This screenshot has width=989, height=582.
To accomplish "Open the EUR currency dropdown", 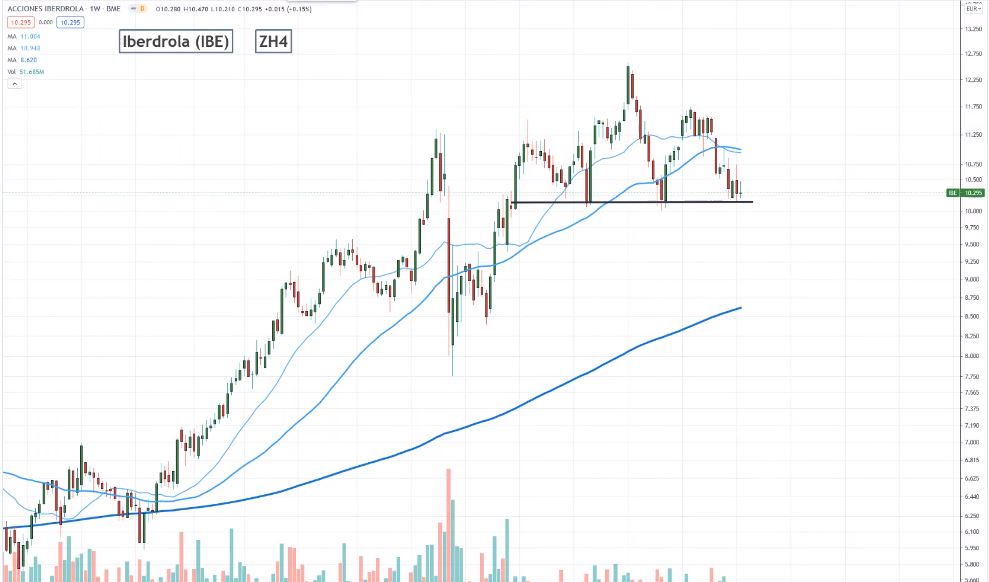I will [974, 6].
